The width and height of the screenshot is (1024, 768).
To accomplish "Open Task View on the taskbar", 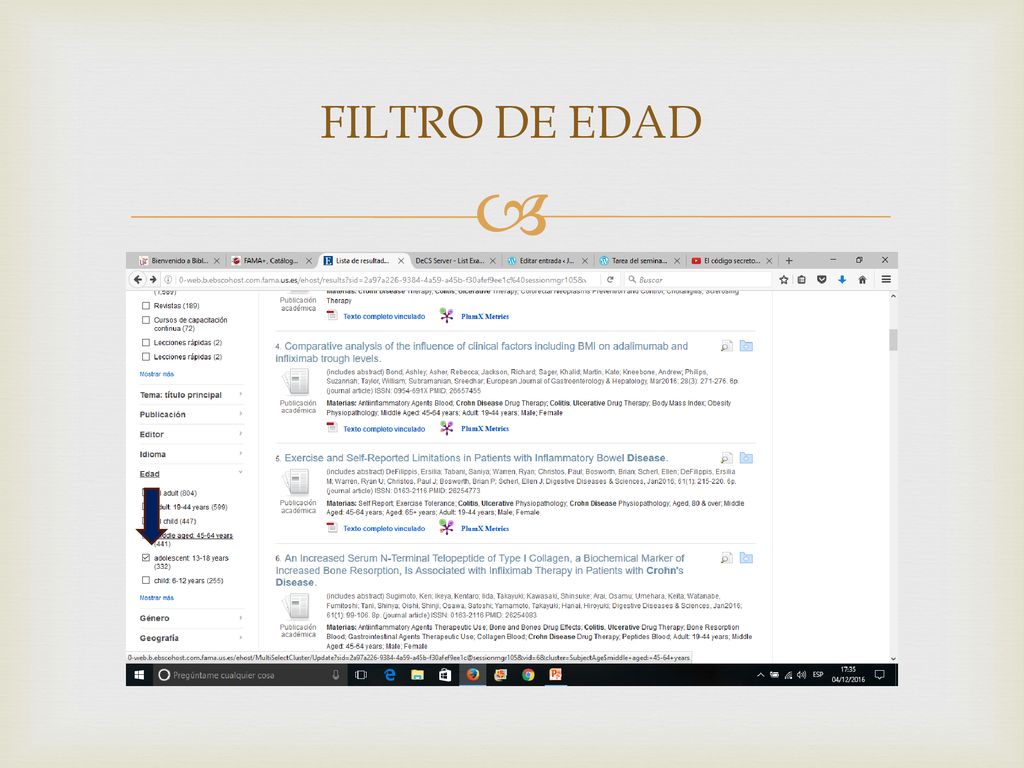I will (x=360, y=675).
